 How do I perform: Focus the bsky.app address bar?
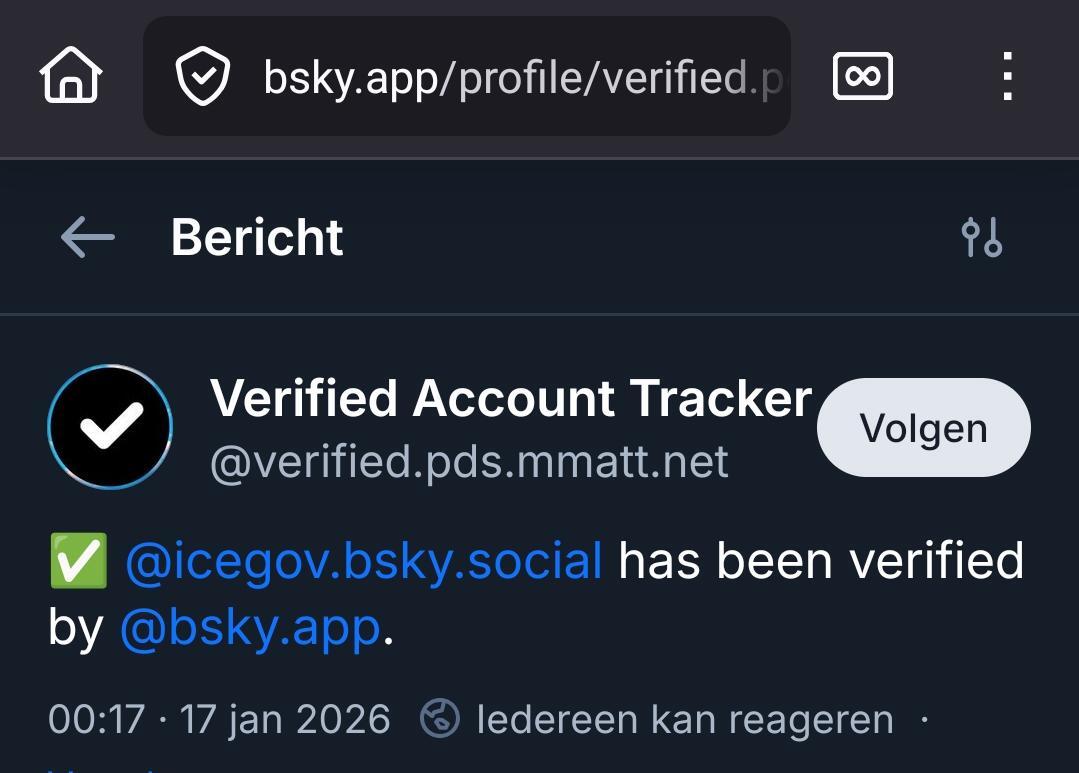point(520,77)
